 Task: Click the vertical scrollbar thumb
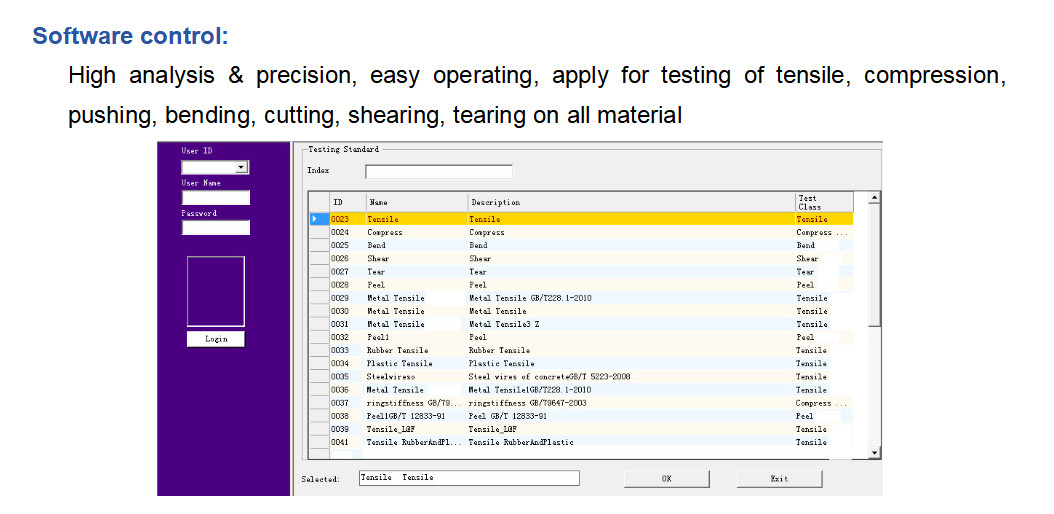point(875,265)
